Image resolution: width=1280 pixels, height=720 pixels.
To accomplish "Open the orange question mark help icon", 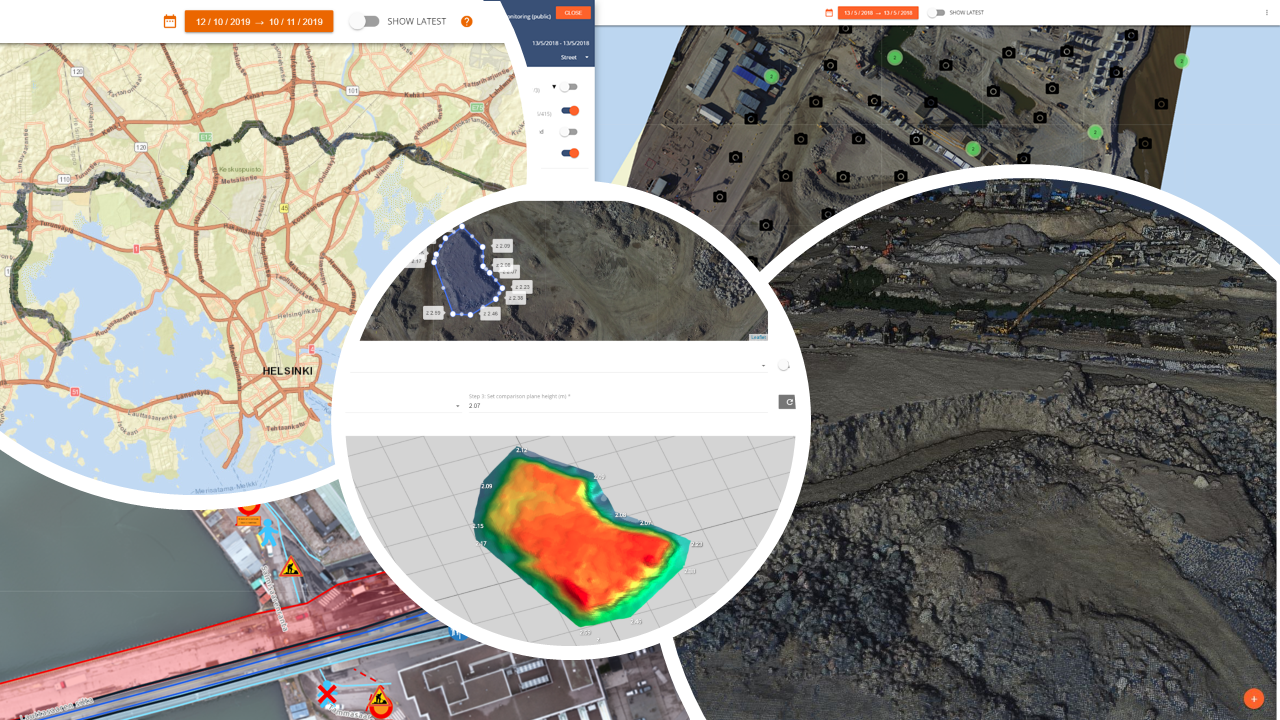I will click(x=466, y=21).
